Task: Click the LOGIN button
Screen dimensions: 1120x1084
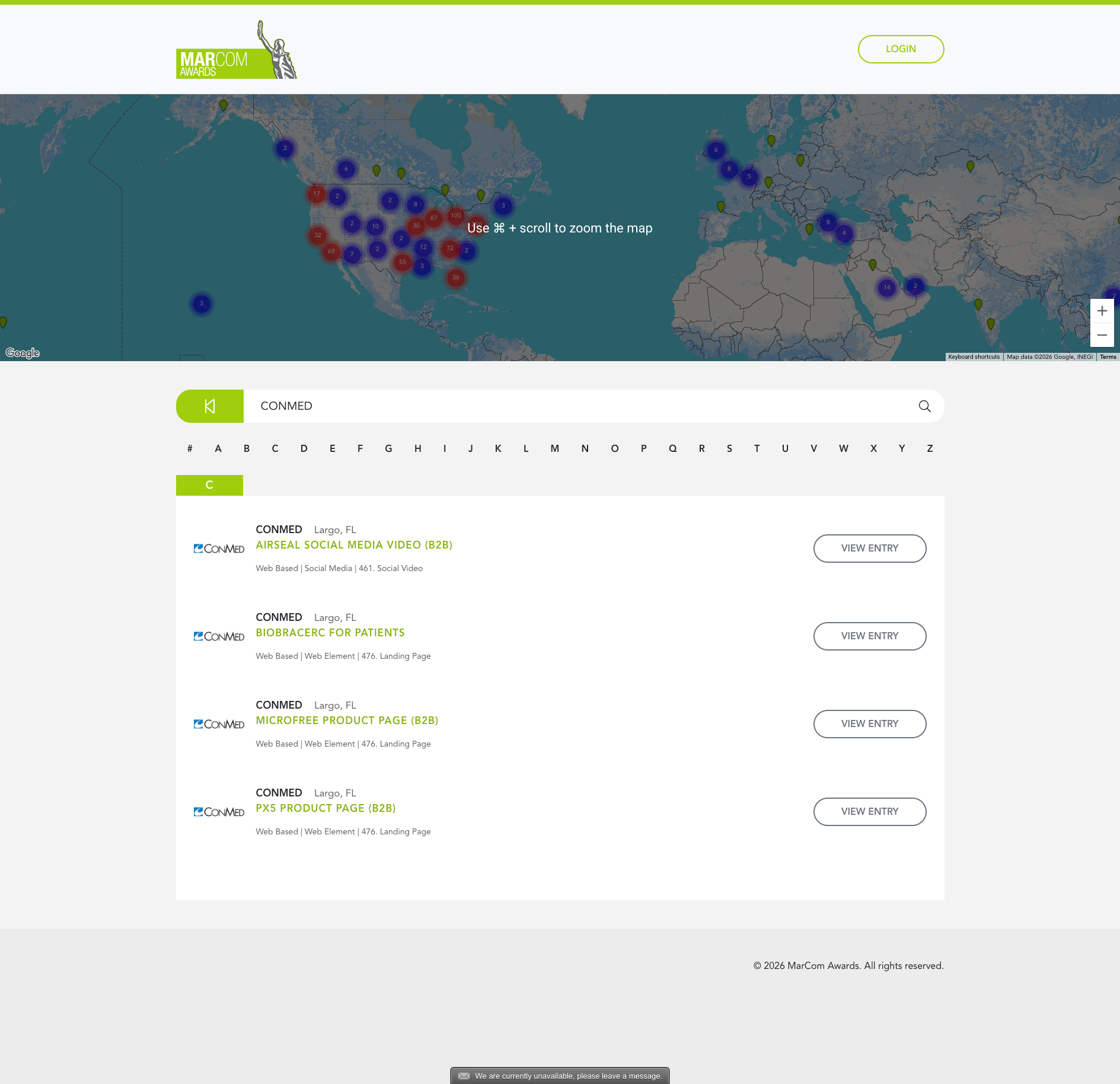Action: pos(901,49)
